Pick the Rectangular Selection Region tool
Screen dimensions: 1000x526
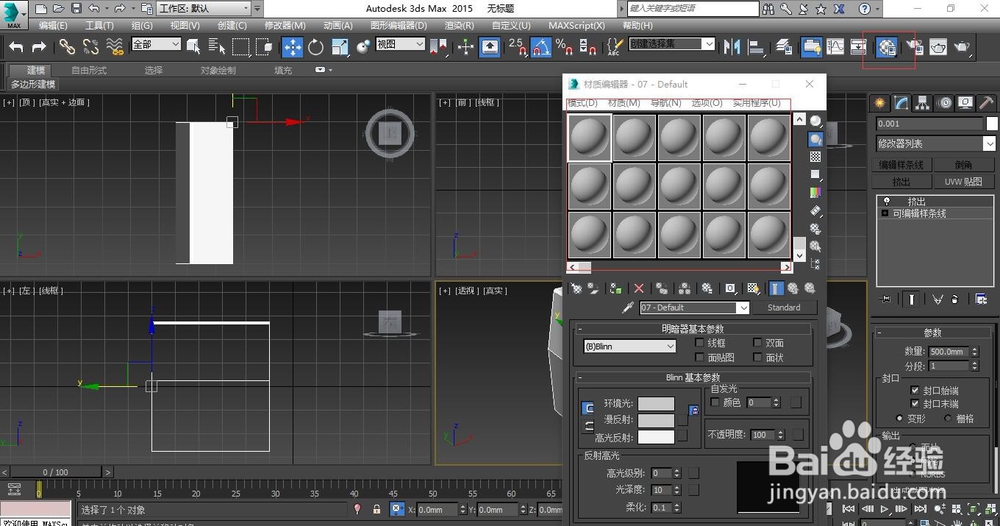(x=240, y=47)
